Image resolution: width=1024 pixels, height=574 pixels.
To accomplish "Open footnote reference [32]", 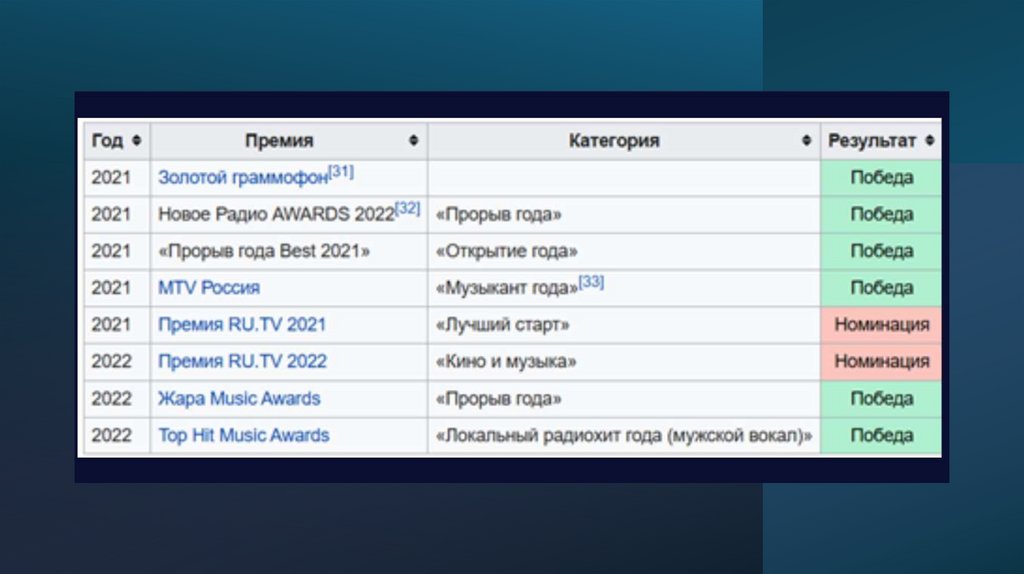I will point(408,208).
